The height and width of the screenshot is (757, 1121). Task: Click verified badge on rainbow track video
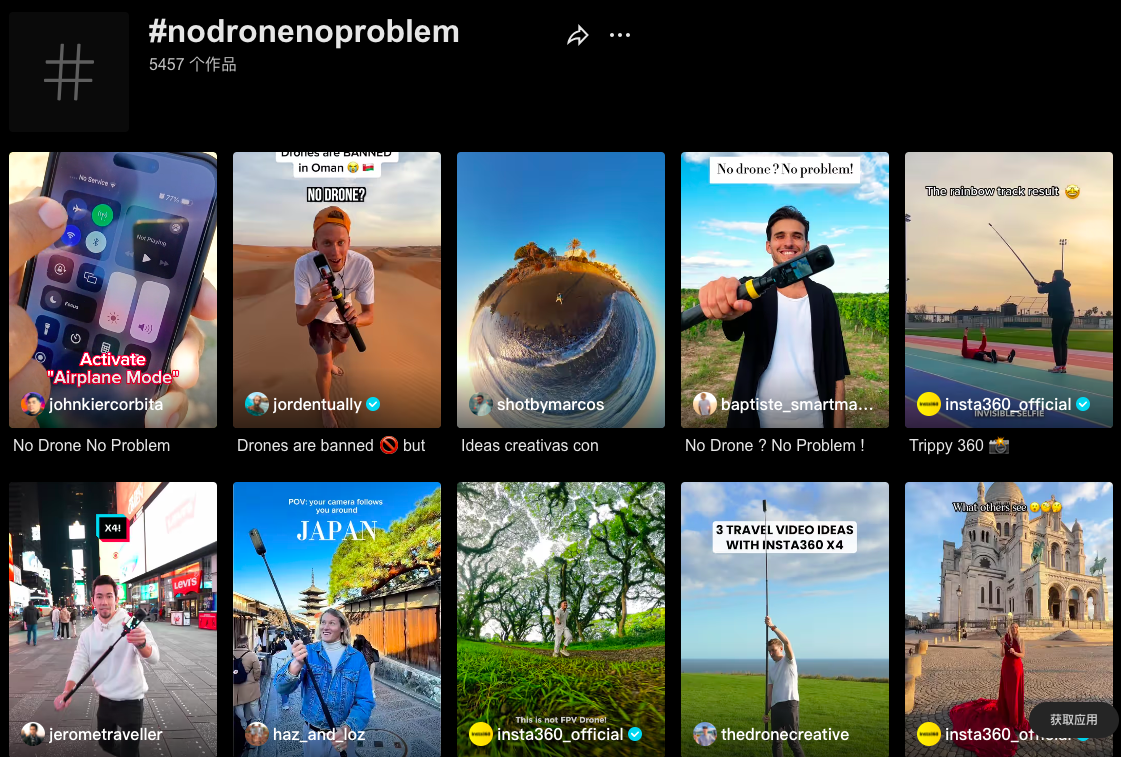tap(1083, 405)
